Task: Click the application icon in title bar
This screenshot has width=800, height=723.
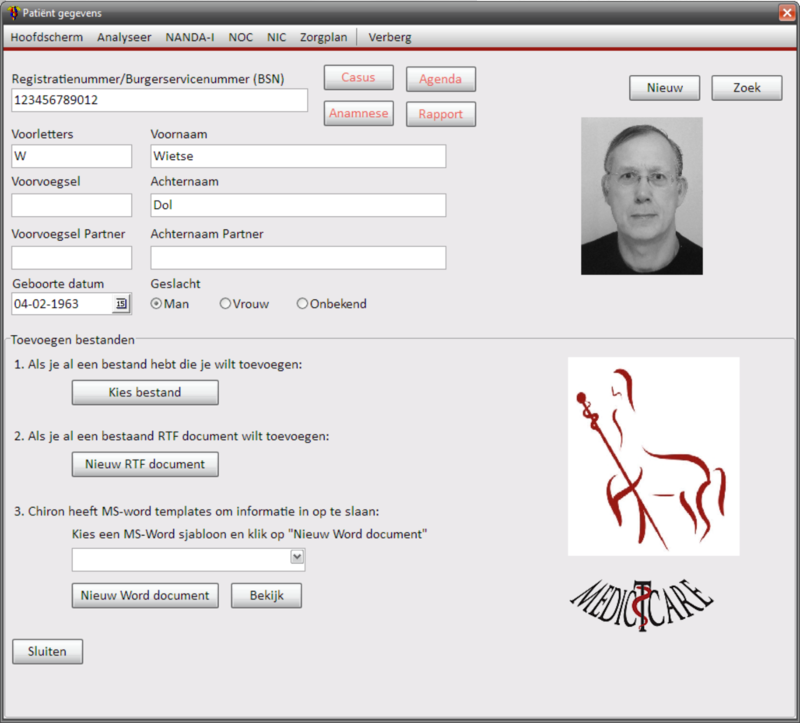Action: 12,12
